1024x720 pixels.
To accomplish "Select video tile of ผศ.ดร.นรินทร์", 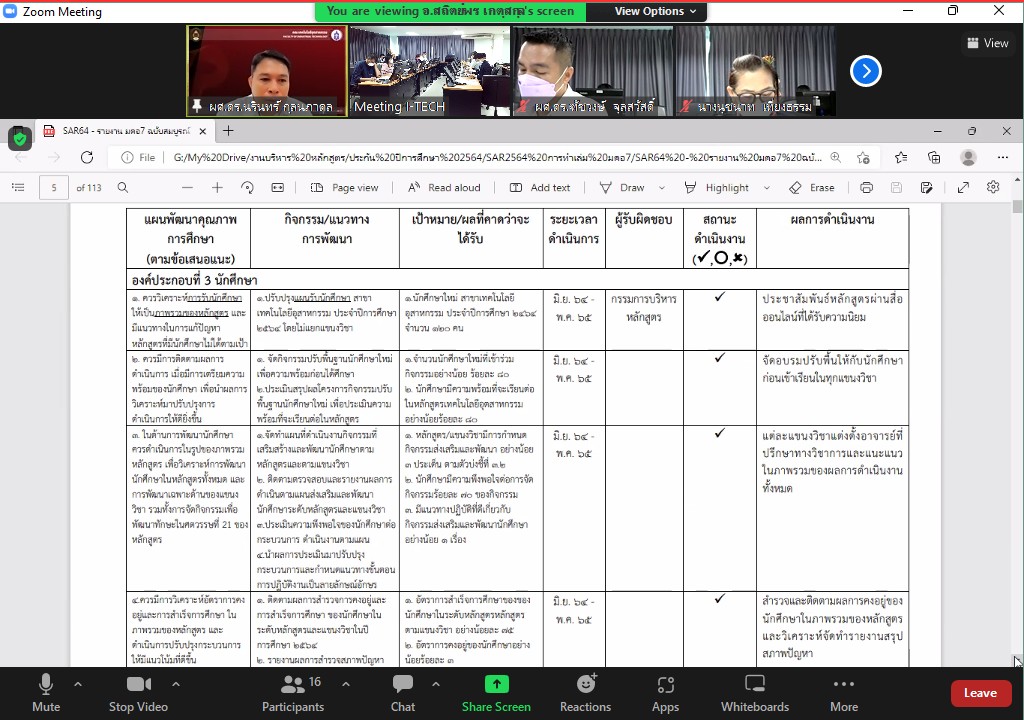I will pos(267,71).
